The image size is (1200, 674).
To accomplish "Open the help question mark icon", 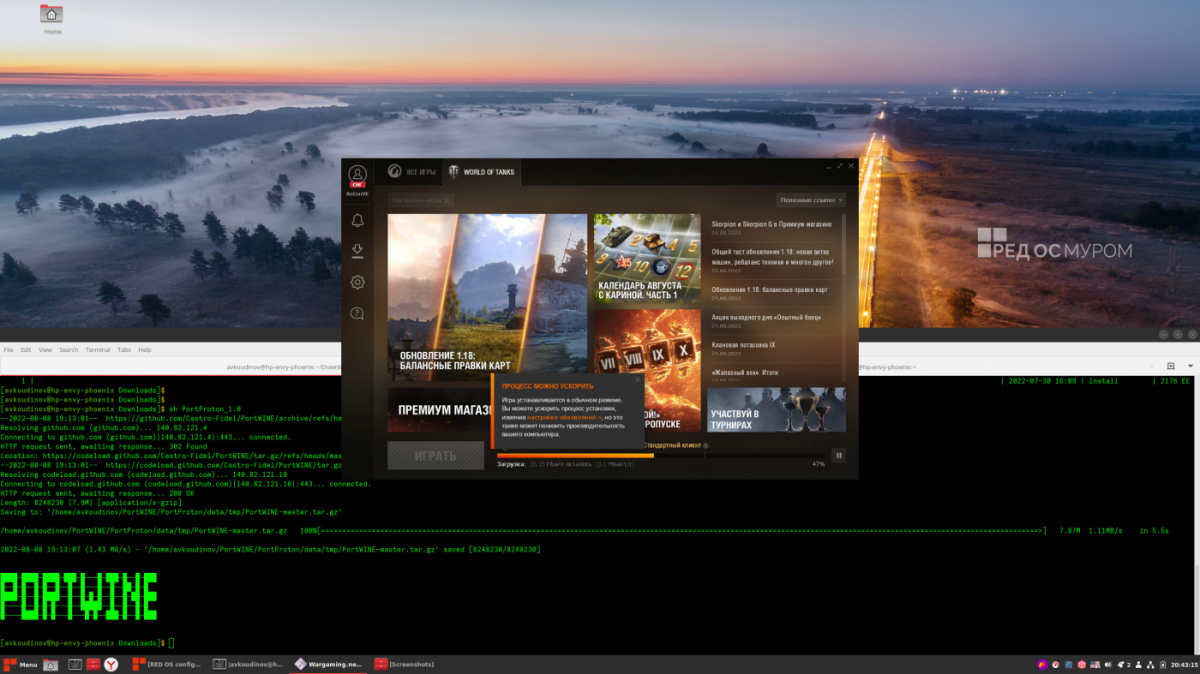I will point(357,314).
